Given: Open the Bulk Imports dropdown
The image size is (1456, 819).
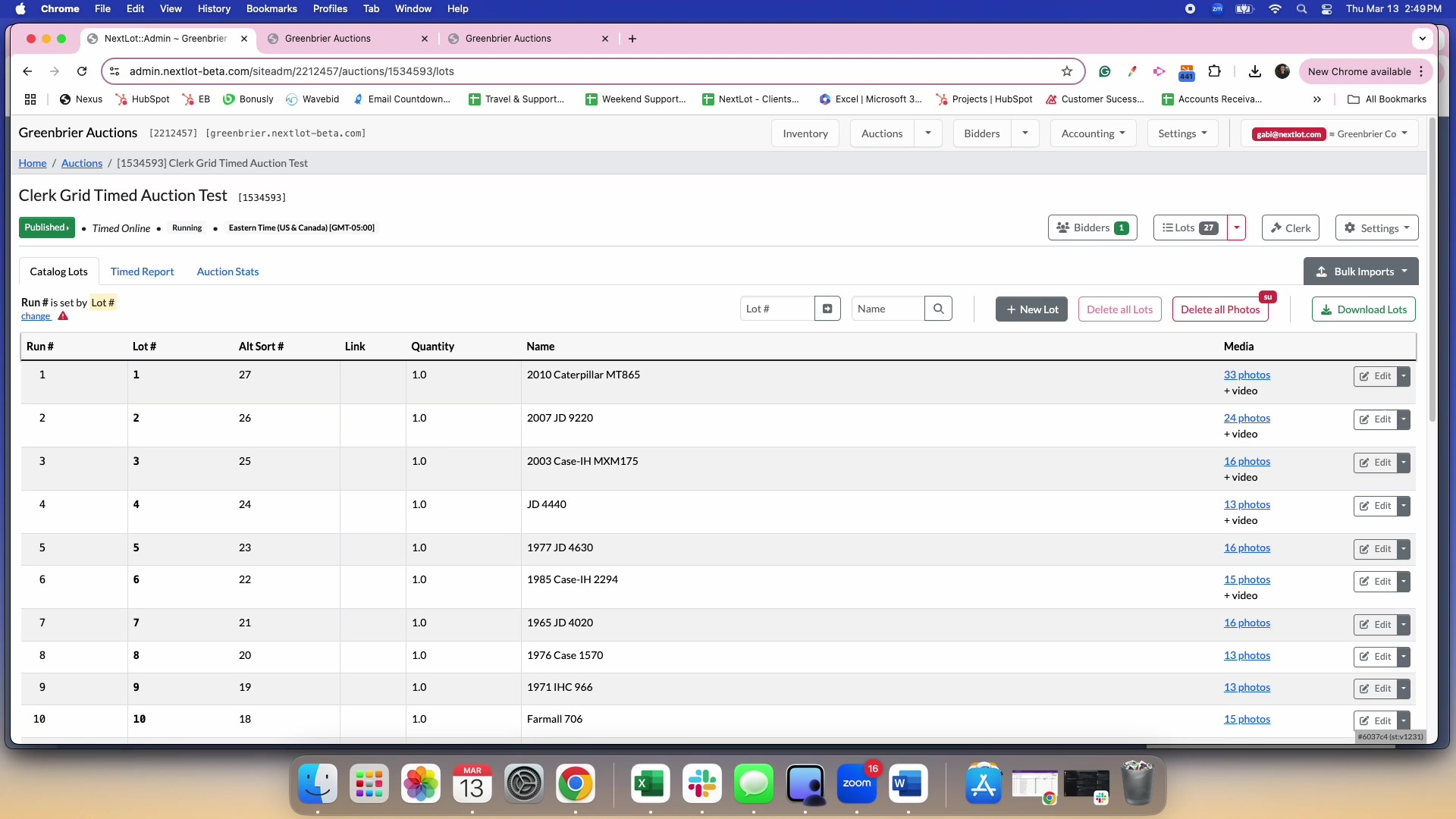Looking at the screenshot, I should (1360, 271).
